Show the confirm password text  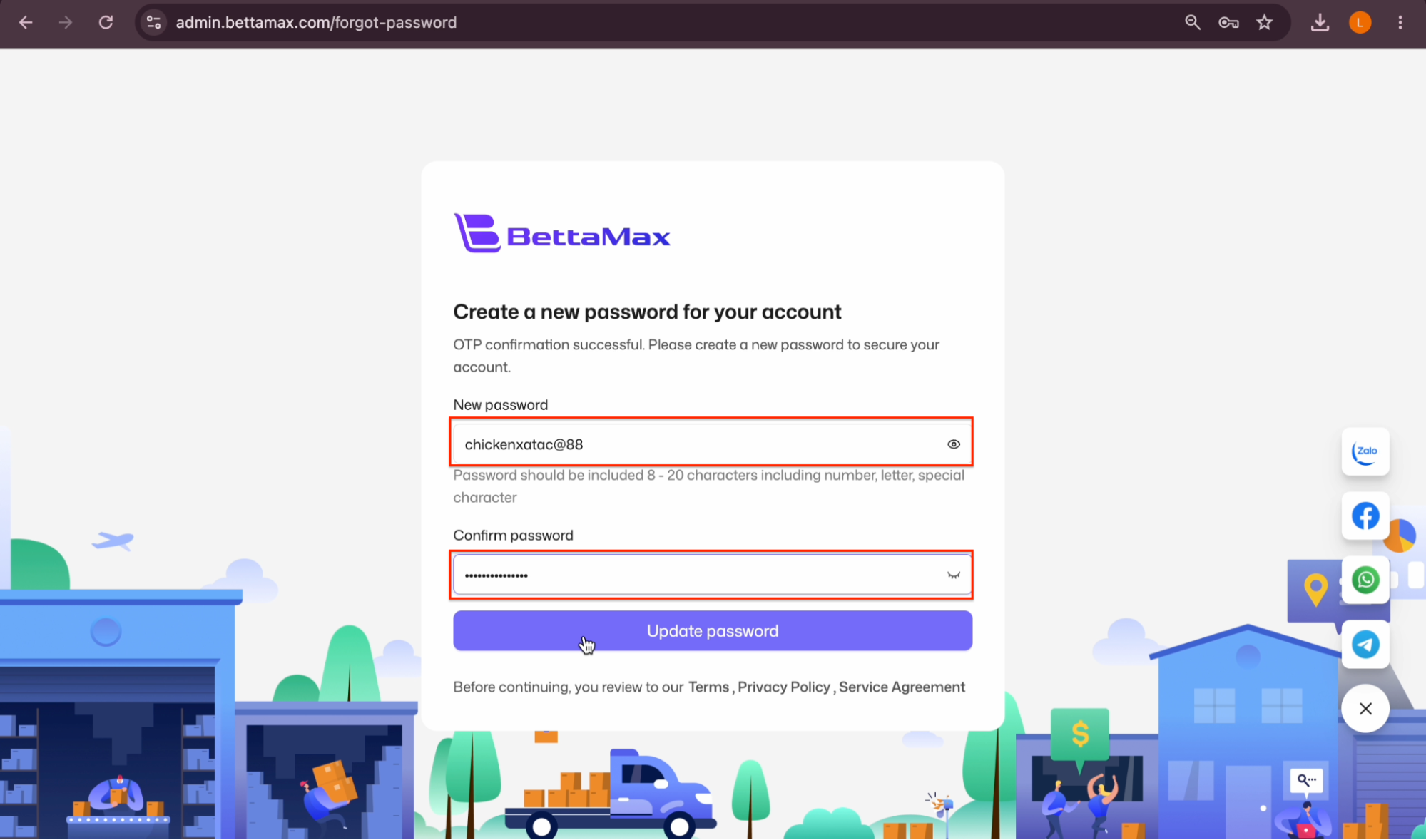pyautogui.click(x=953, y=575)
